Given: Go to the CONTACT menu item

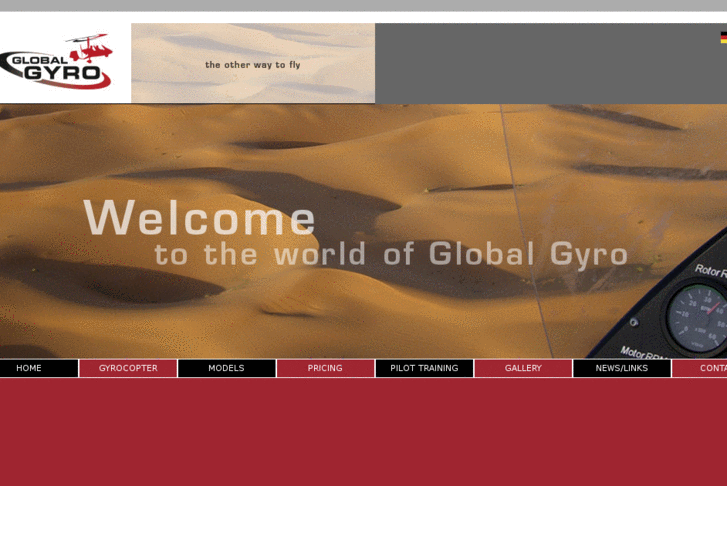Looking at the screenshot, I should pos(700,368).
